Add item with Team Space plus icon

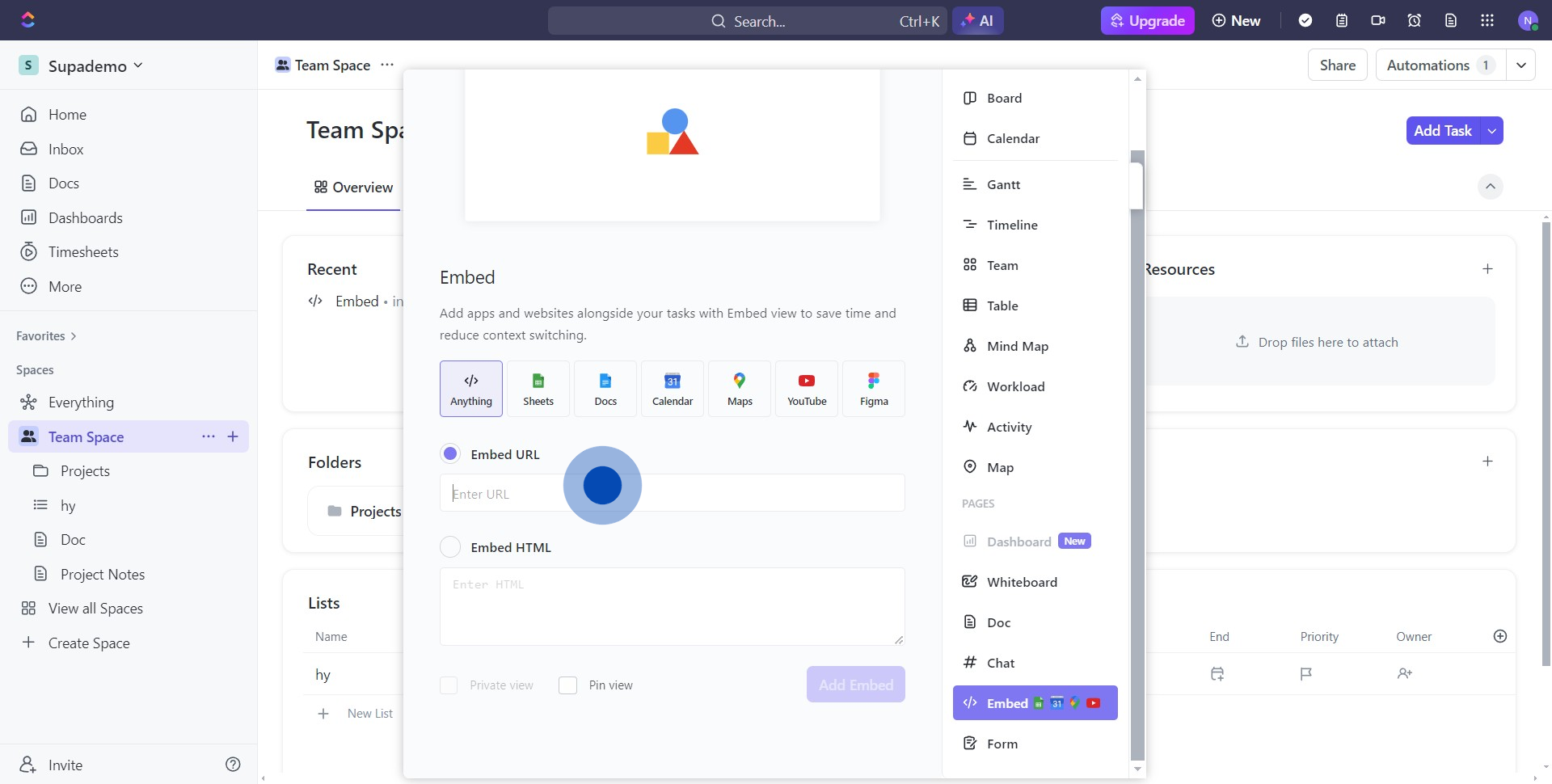pyautogui.click(x=233, y=436)
